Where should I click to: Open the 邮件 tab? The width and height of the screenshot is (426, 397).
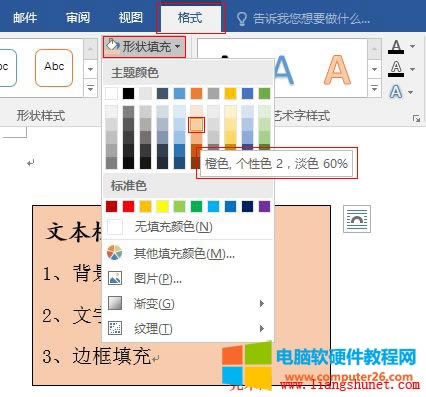pyautogui.click(x=25, y=18)
